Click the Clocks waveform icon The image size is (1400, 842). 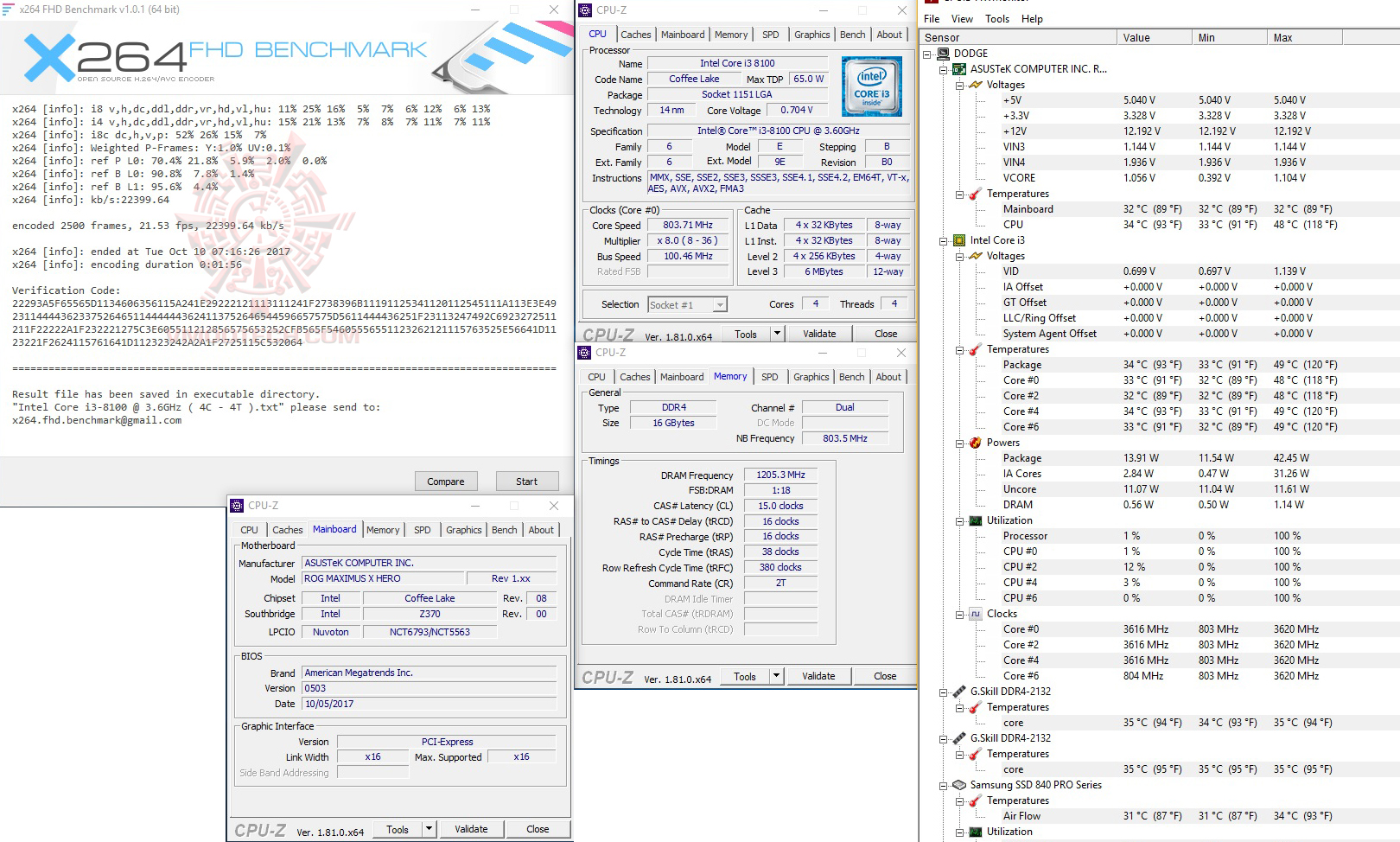click(976, 614)
